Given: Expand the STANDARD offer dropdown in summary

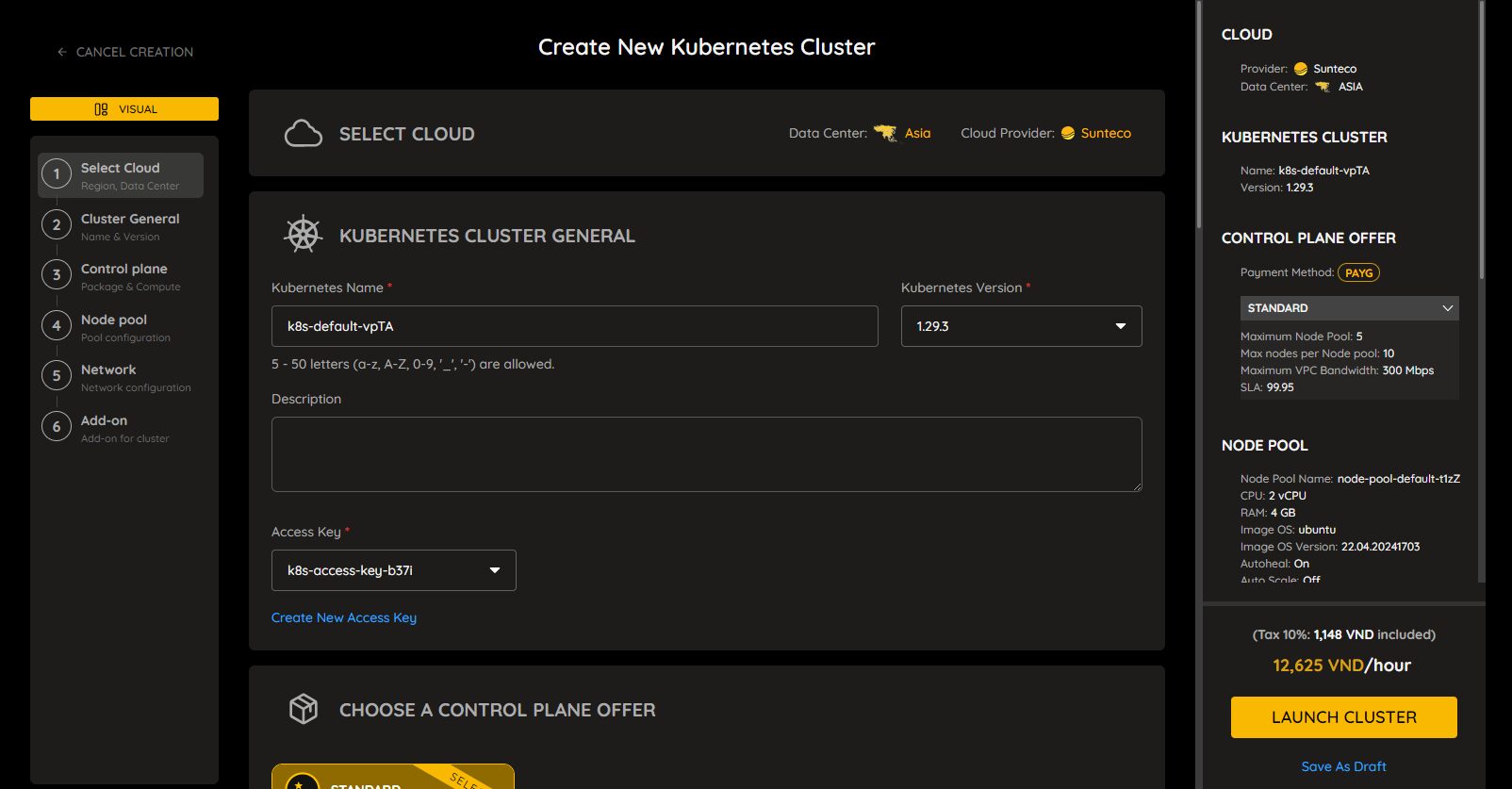Looking at the screenshot, I should pyautogui.click(x=1349, y=308).
